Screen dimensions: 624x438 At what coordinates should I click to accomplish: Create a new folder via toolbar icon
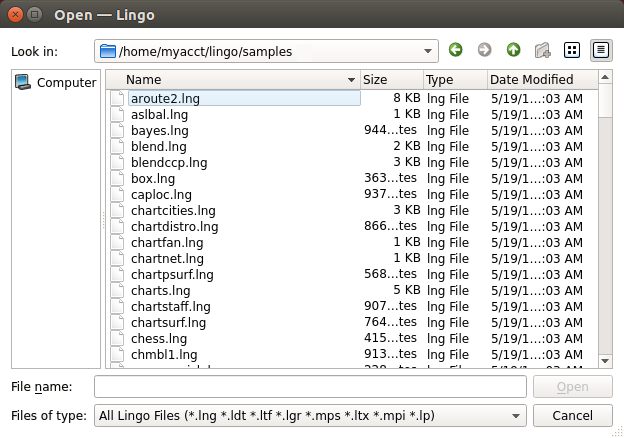click(542, 51)
